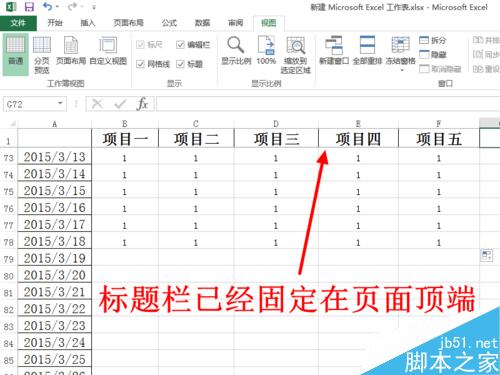Image resolution: width=500 pixels, height=375 pixels.
Task: Select row 73 header
Action: [x=9, y=158]
